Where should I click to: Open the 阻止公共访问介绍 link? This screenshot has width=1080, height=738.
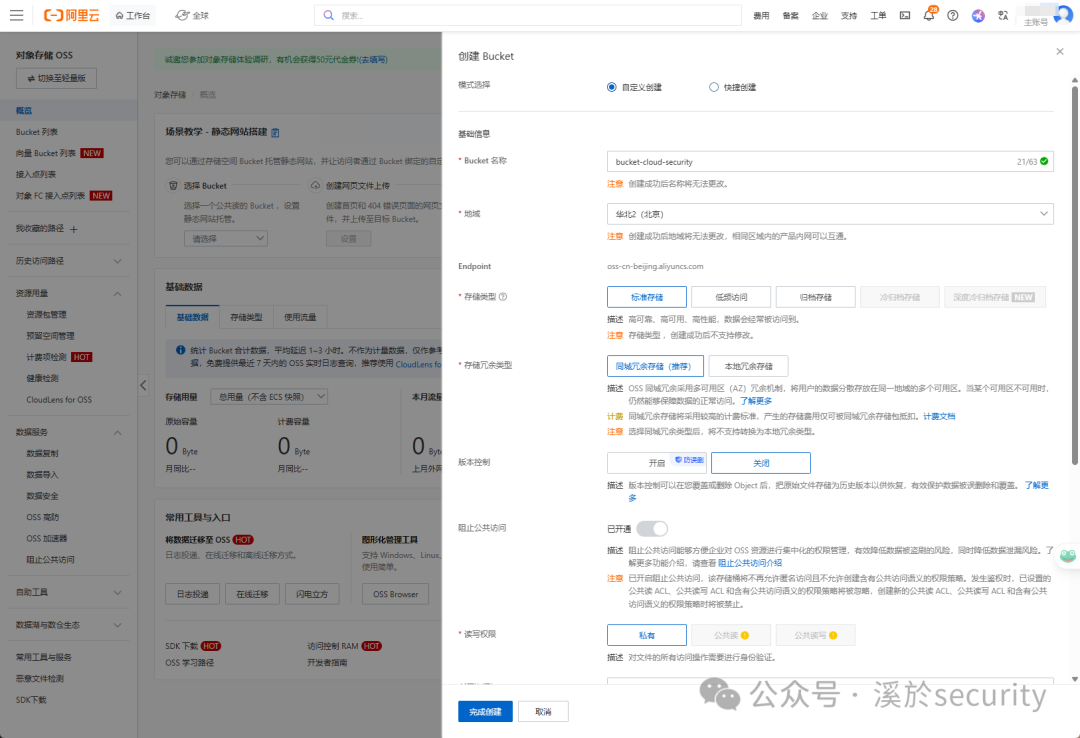point(748,562)
